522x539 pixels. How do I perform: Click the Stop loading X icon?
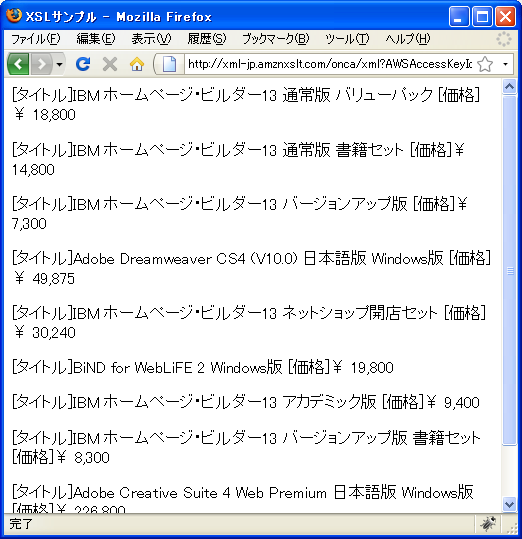(110, 64)
